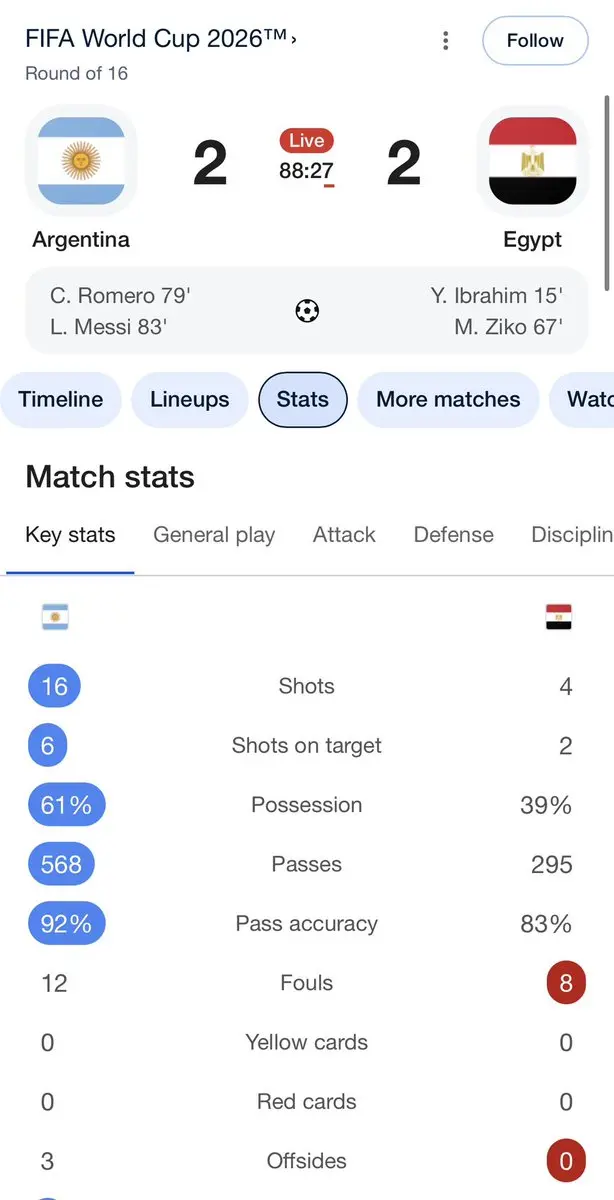Screen dimensions: 614x1200
Task: Tap the Argentina flag team logo
Action: (81, 161)
